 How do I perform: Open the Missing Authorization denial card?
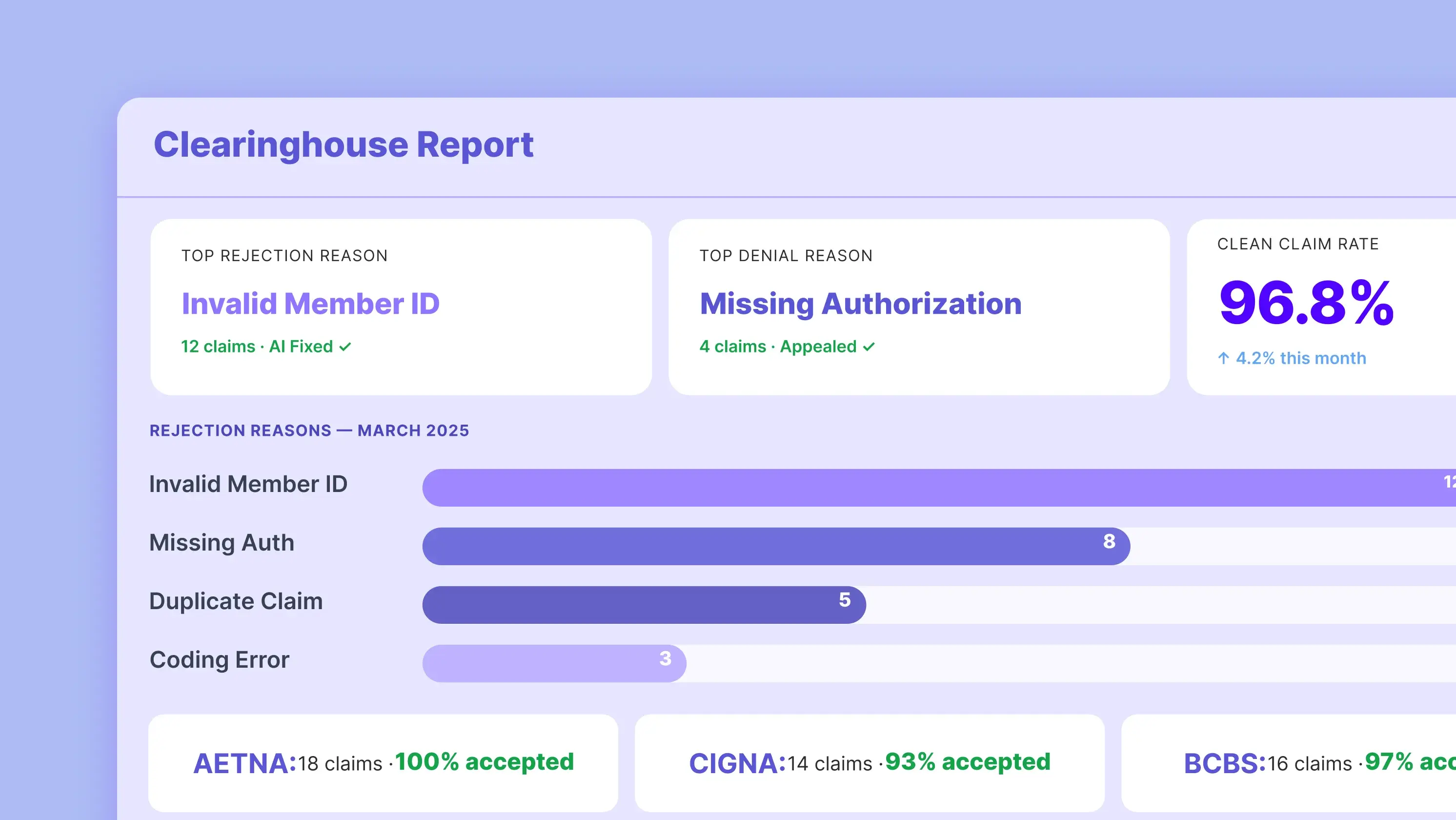pos(918,307)
